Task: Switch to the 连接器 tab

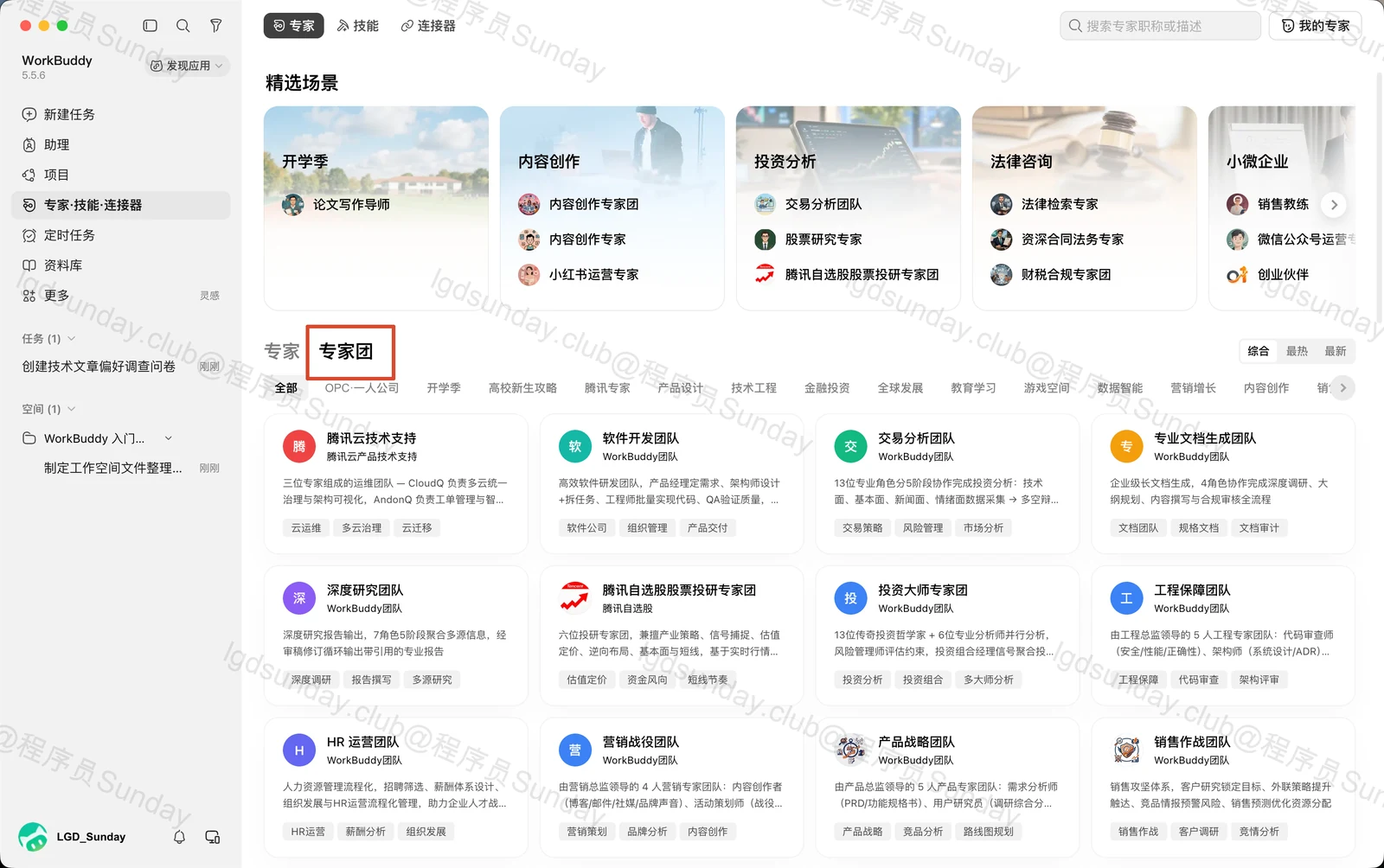Action: click(x=428, y=26)
